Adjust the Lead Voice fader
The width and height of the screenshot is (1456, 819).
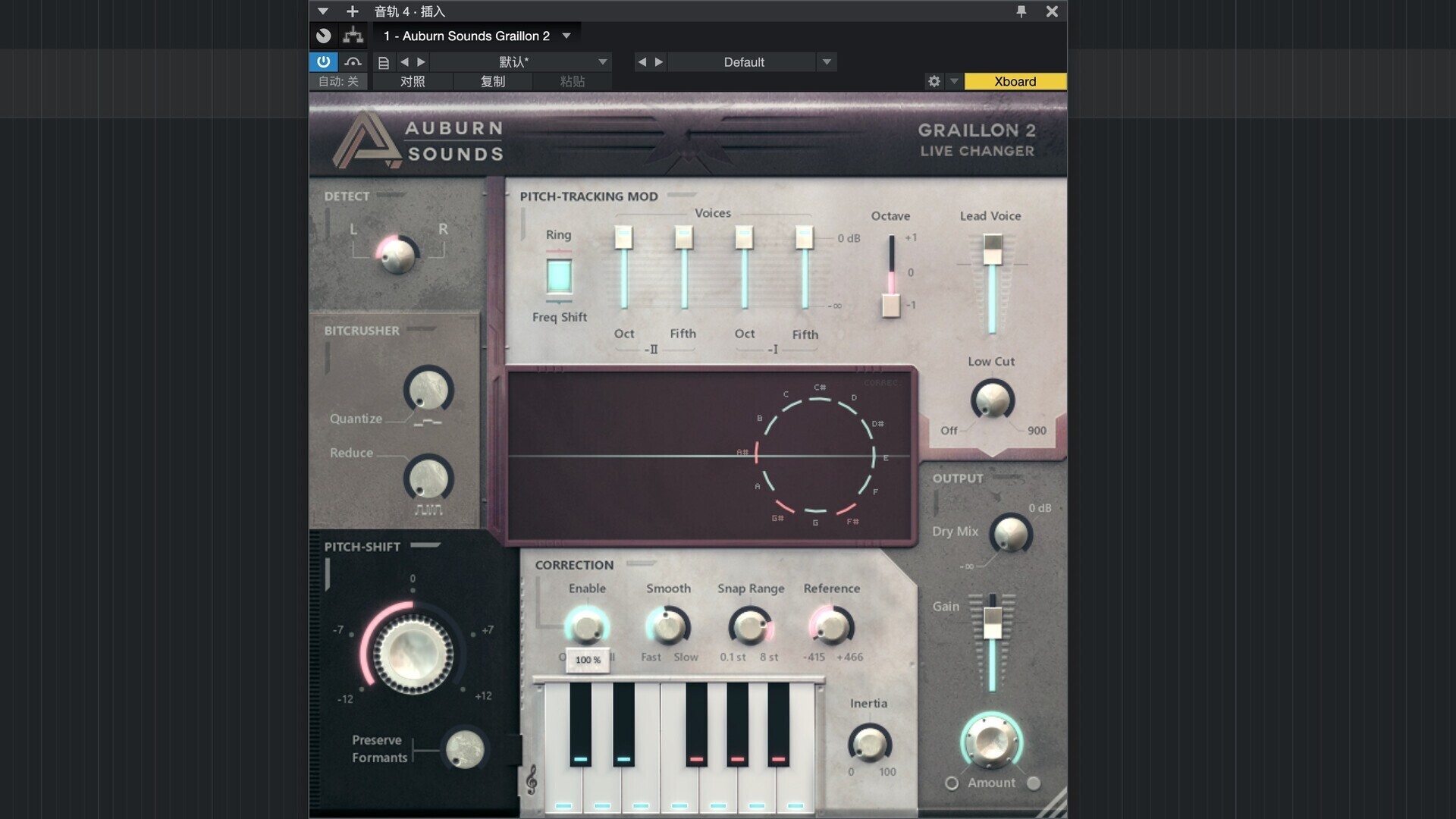(x=993, y=249)
